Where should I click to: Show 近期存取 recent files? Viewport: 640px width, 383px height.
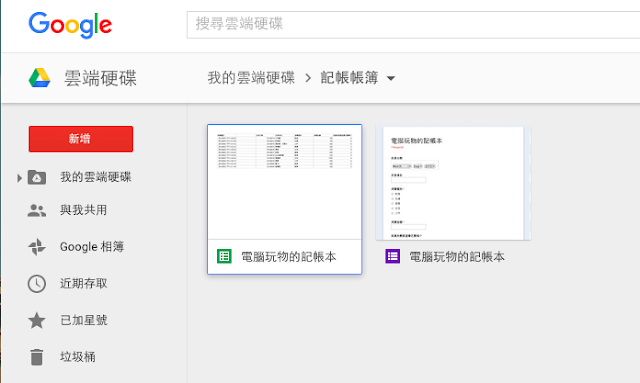[84, 283]
